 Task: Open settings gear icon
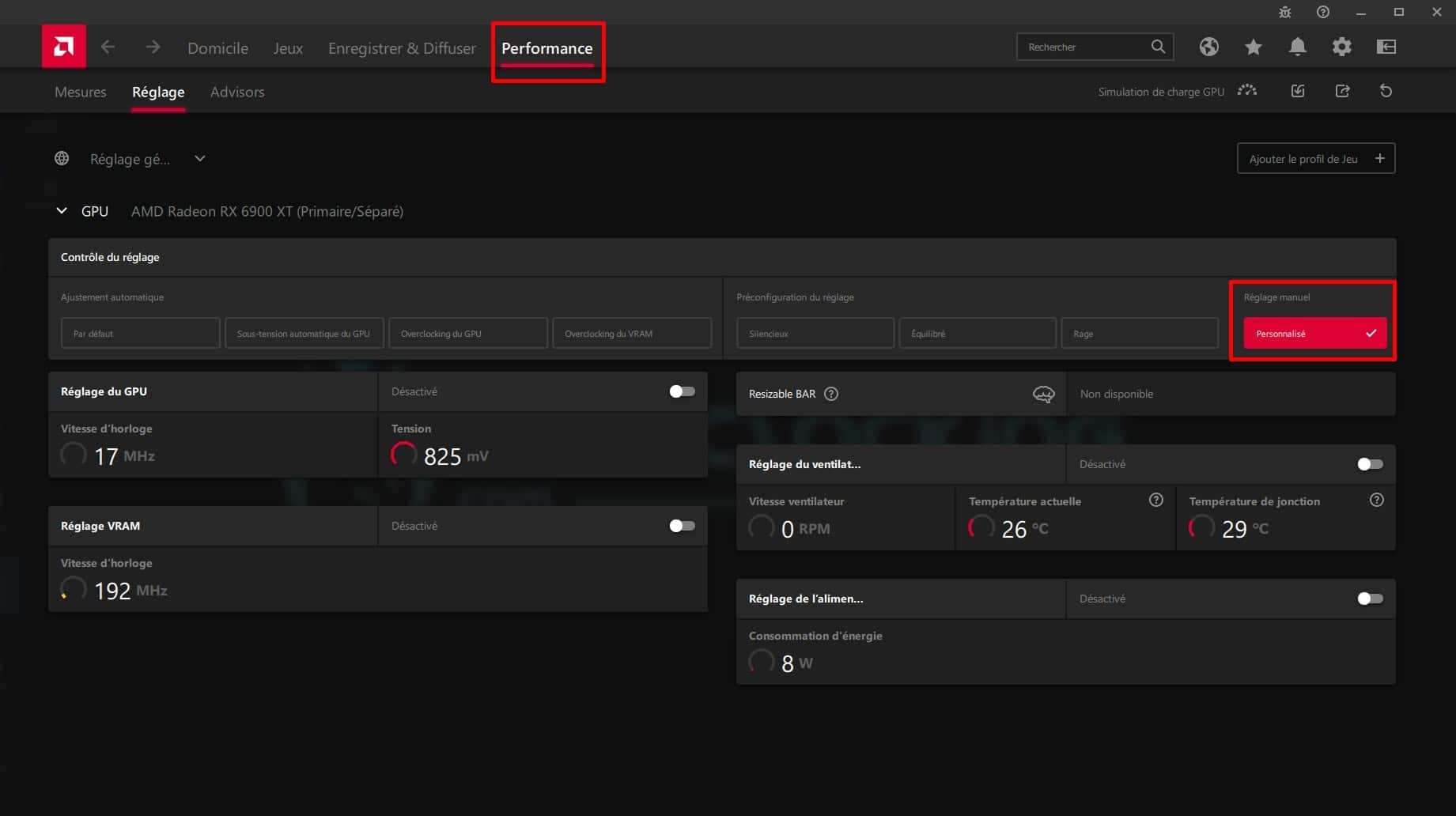tap(1341, 47)
